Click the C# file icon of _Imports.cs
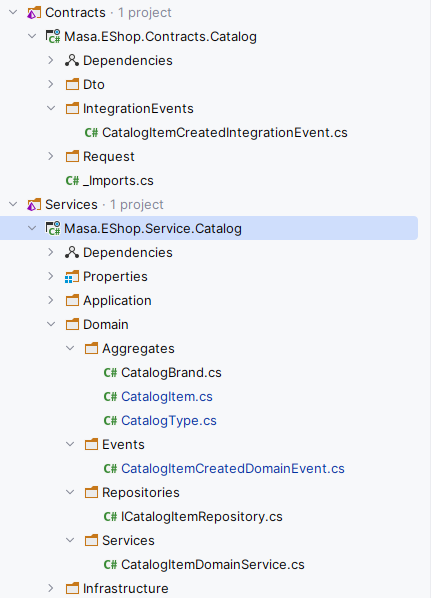 (x=72, y=180)
